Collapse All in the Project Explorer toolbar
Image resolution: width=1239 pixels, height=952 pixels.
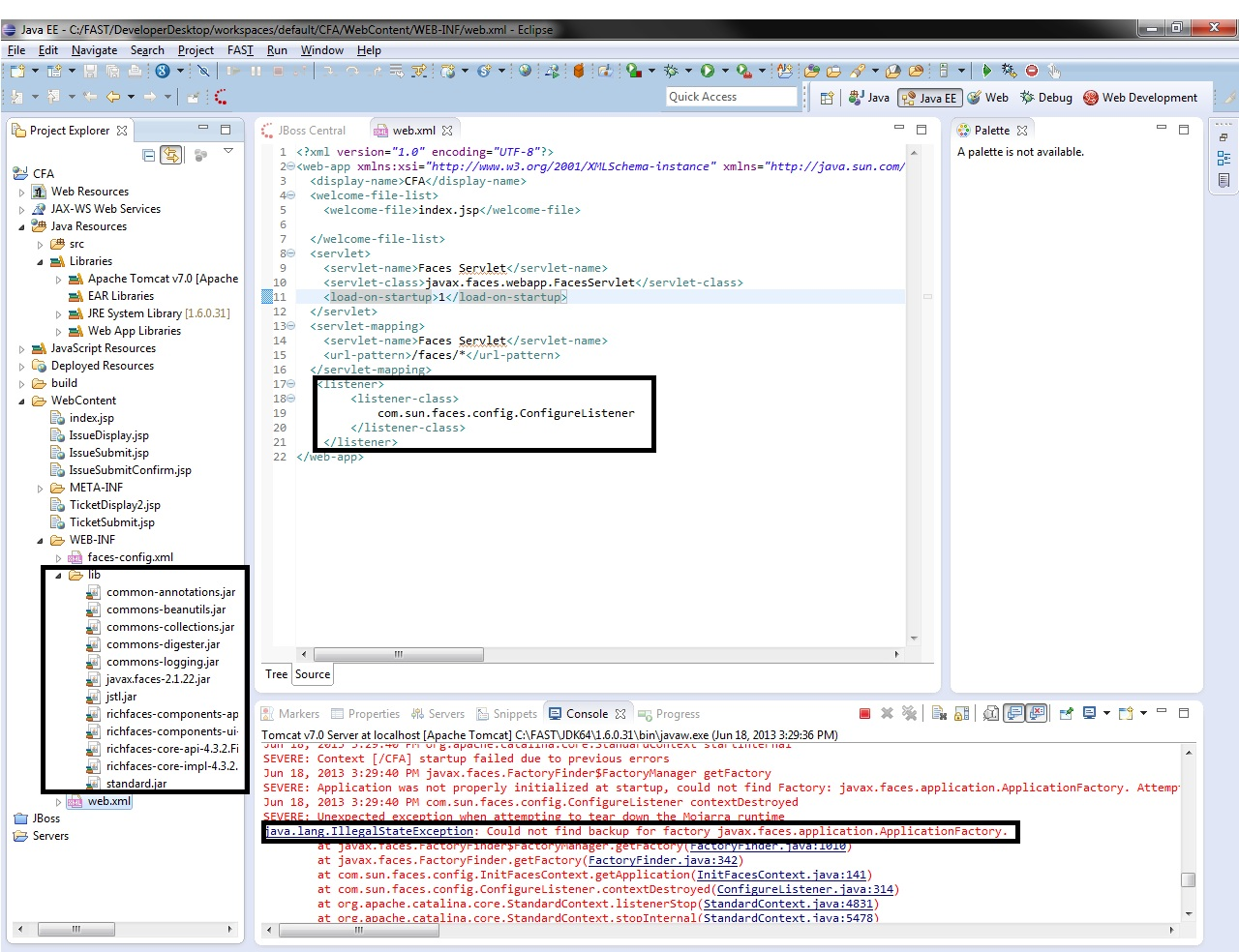click(x=149, y=155)
